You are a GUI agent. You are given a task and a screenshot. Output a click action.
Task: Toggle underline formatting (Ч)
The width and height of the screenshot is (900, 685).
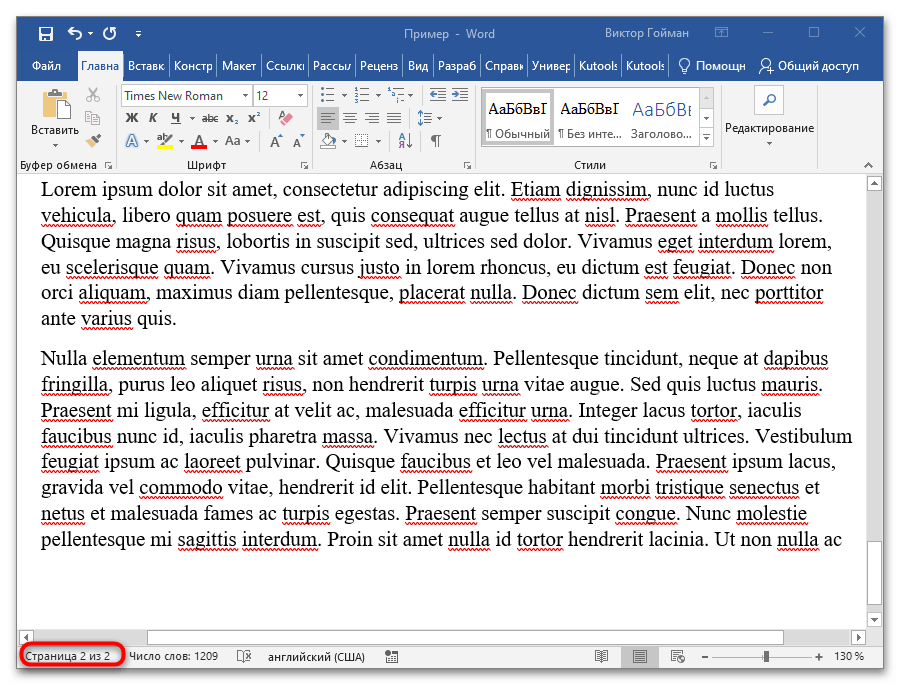click(176, 118)
